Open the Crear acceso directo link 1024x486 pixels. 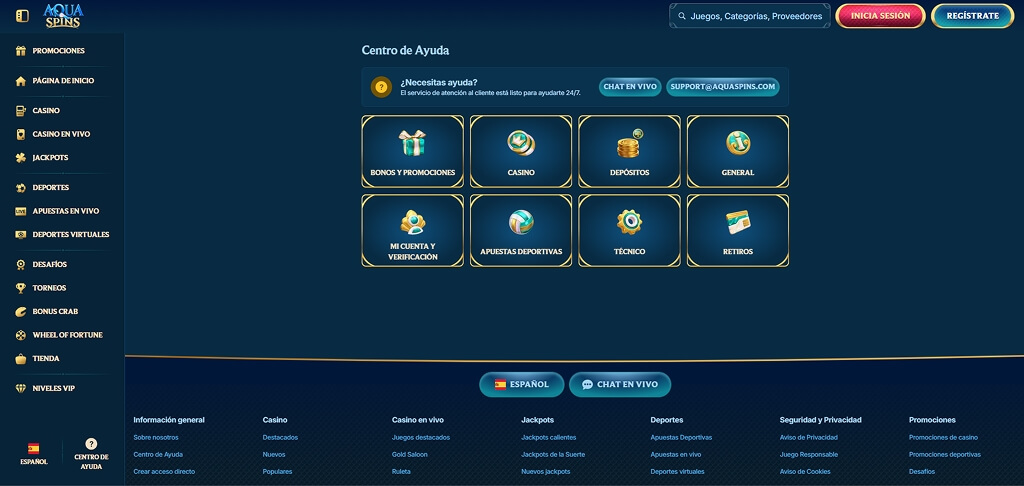tap(164, 472)
